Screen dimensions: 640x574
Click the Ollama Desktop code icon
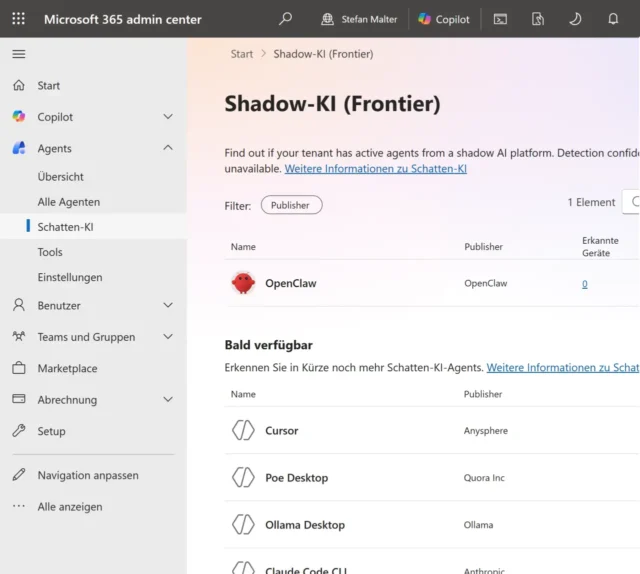243,525
